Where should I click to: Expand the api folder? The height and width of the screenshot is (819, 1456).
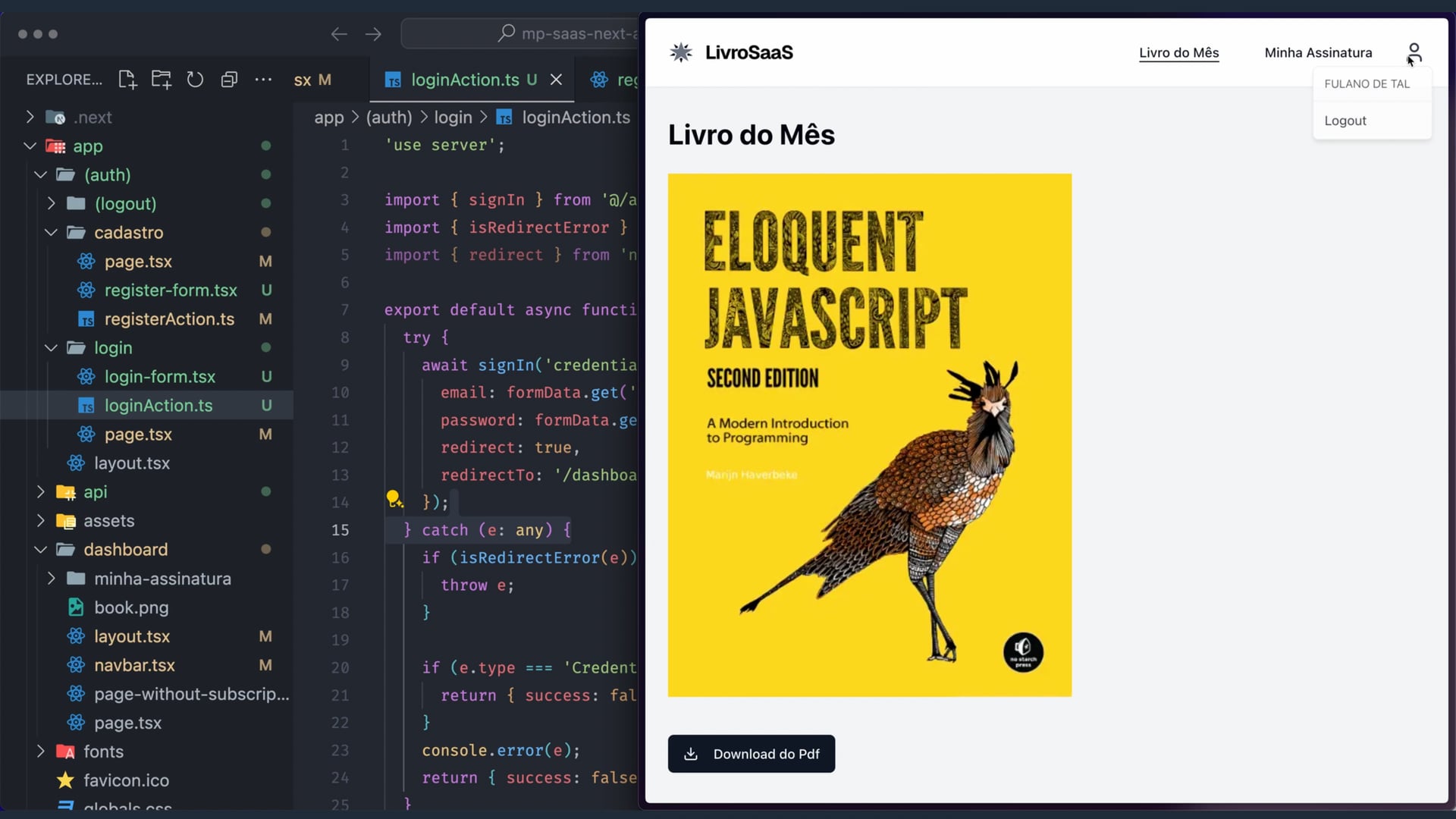41,492
